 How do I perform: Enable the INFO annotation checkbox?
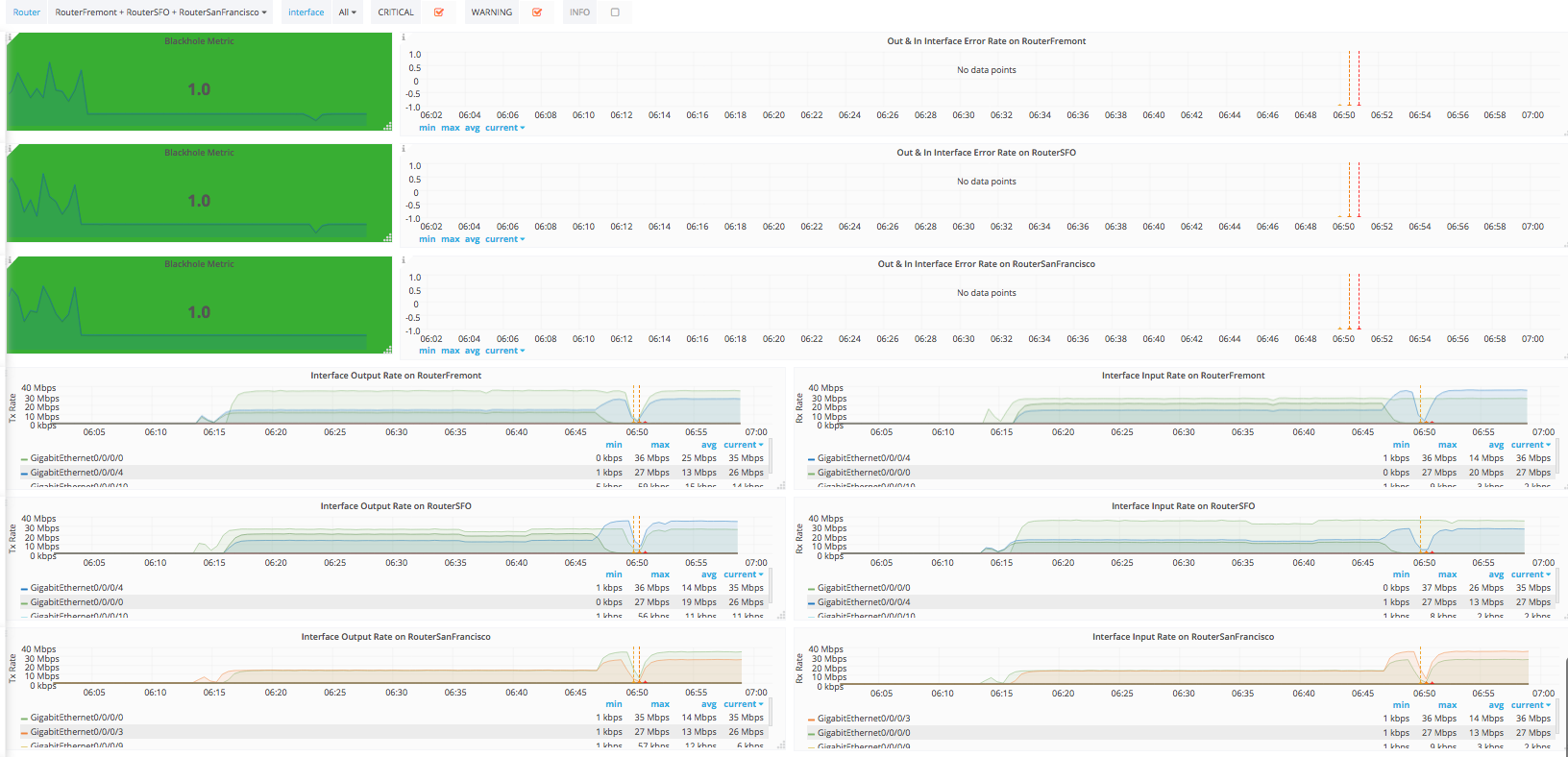pyautogui.click(x=615, y=12)
